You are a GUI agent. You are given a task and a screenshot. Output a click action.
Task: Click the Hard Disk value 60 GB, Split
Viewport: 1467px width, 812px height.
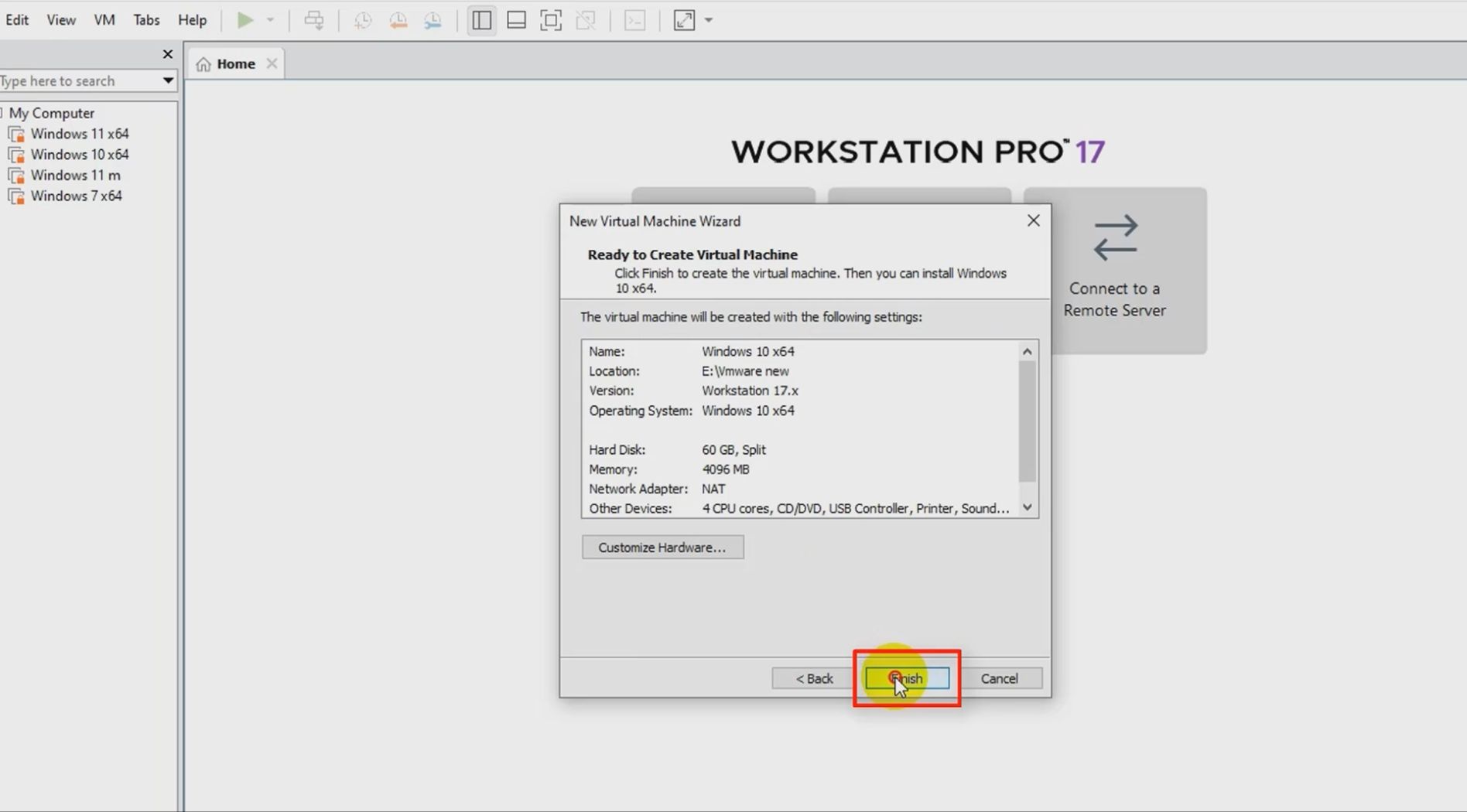[733, 449]
